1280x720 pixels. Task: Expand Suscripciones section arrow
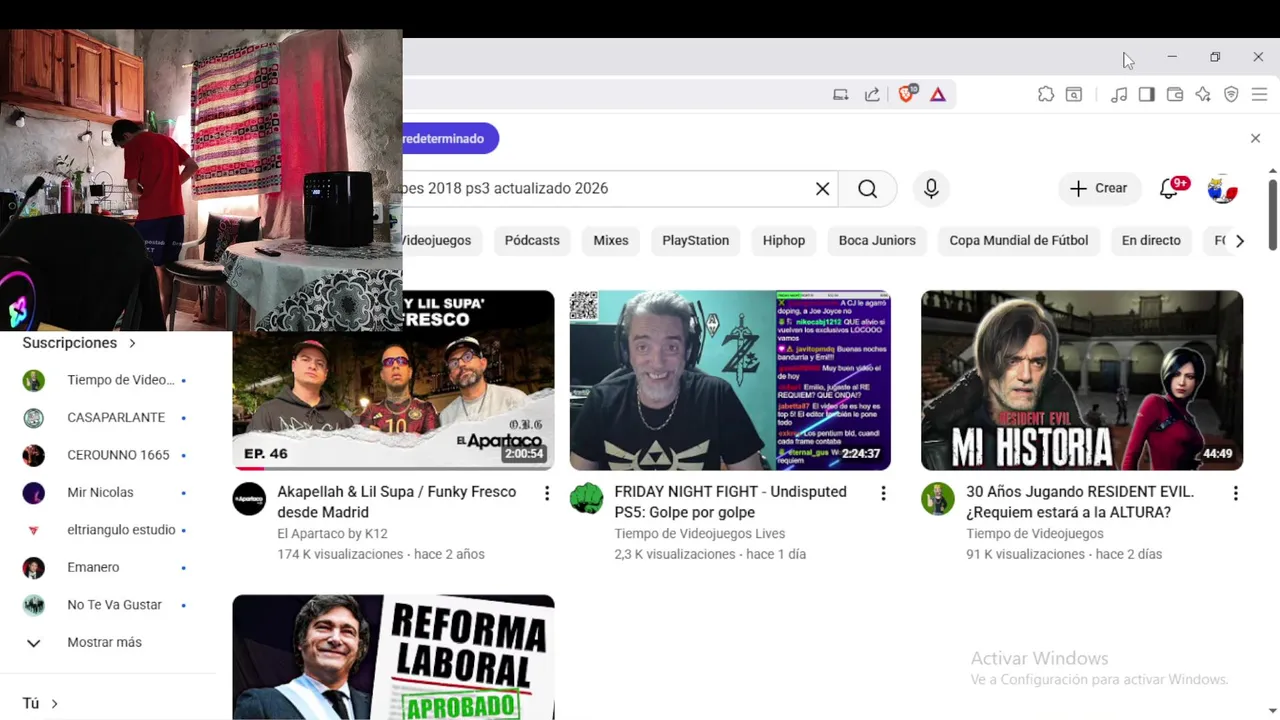pyautogui.click(x=132, y=343)
